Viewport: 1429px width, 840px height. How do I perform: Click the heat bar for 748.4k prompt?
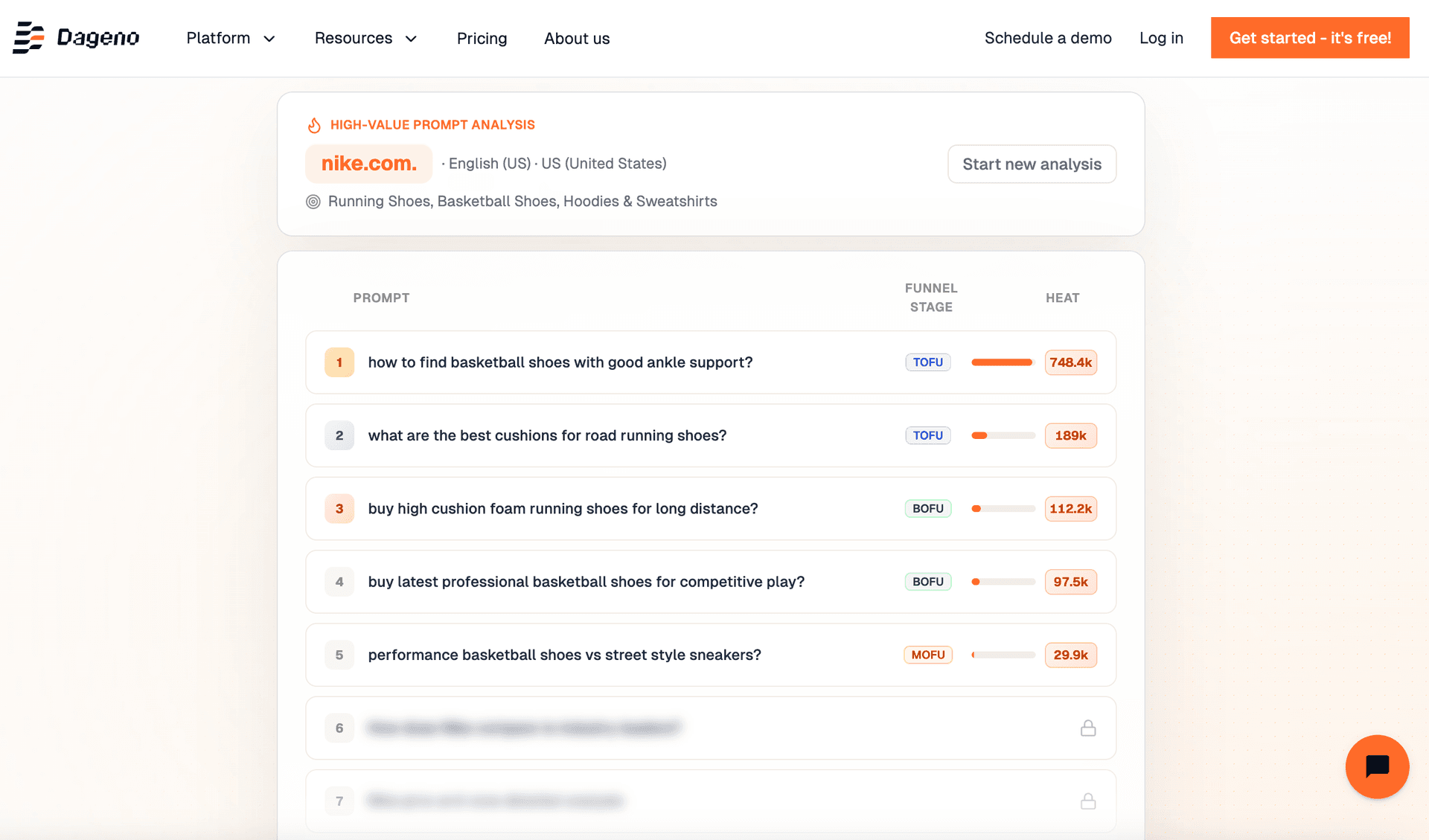coord(1003,362)
